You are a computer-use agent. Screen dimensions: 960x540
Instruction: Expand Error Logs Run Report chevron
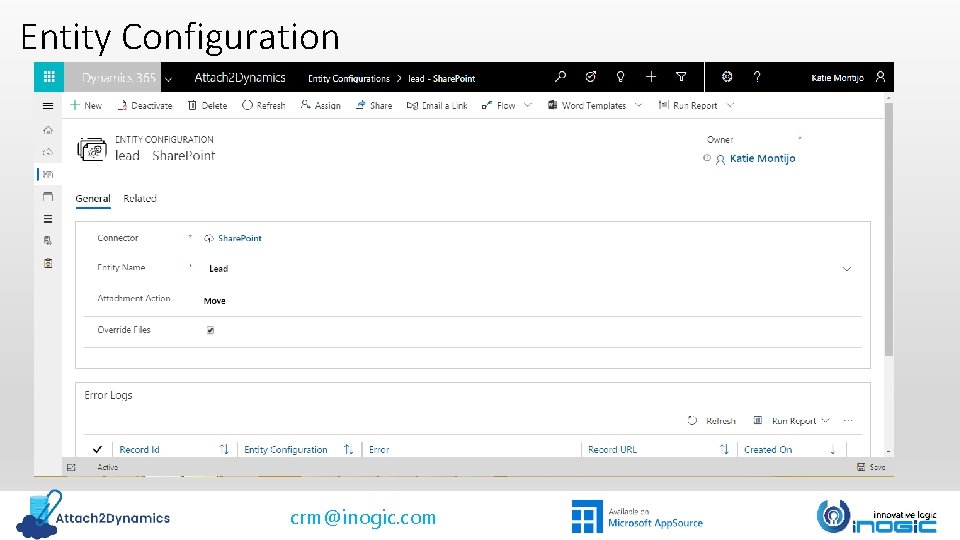(x=825, y=421)
